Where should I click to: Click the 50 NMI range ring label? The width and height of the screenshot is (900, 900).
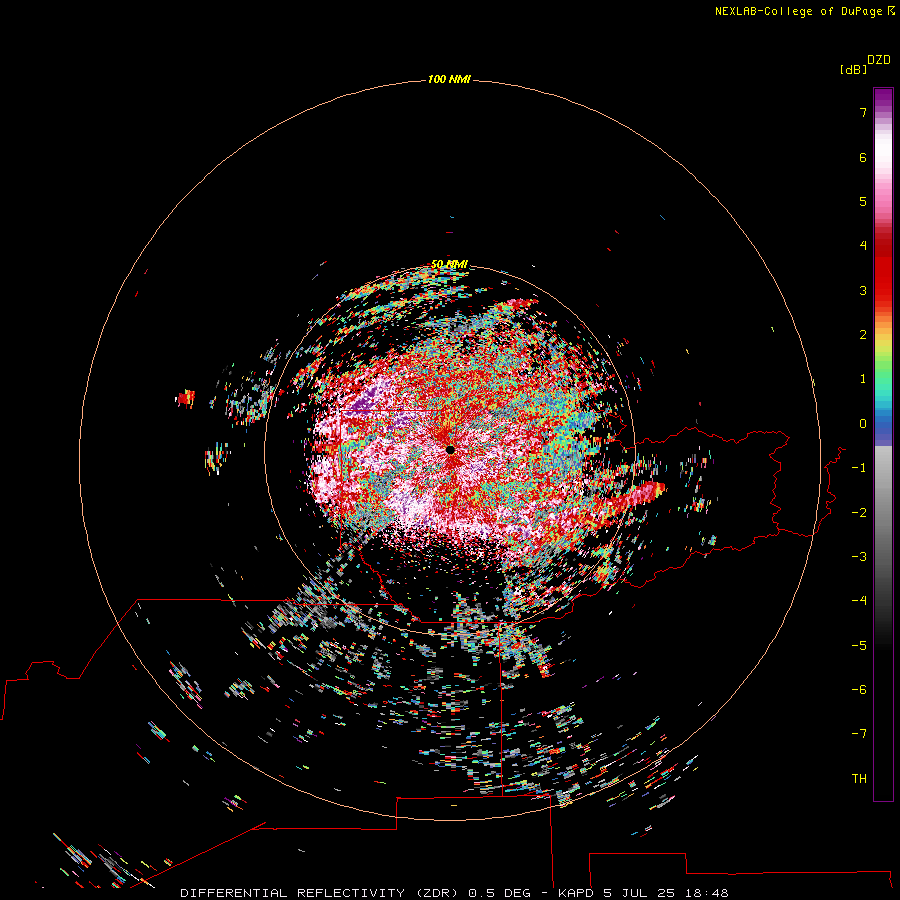(449, 264)
